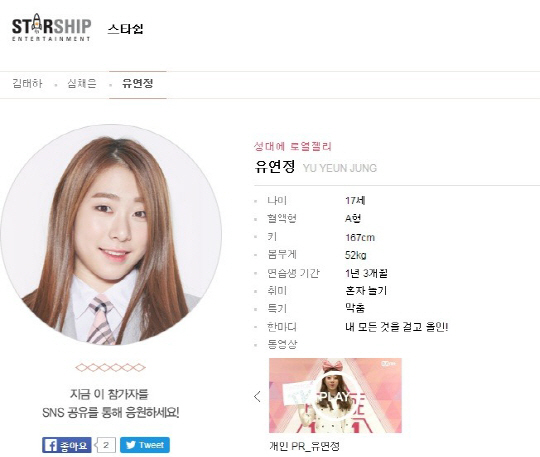Open the 김태하 trainee tab
The width and height of the screenshot is (540, 457).
[27, 83]
